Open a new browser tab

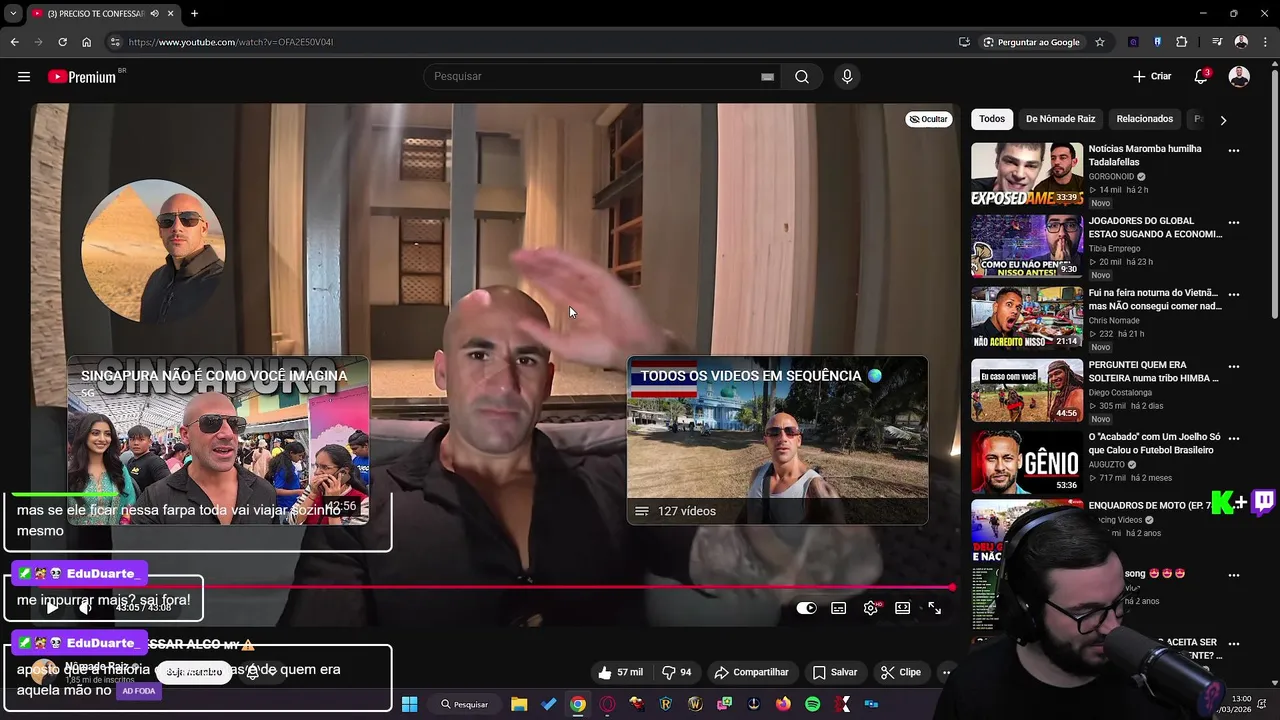[194, 13]
